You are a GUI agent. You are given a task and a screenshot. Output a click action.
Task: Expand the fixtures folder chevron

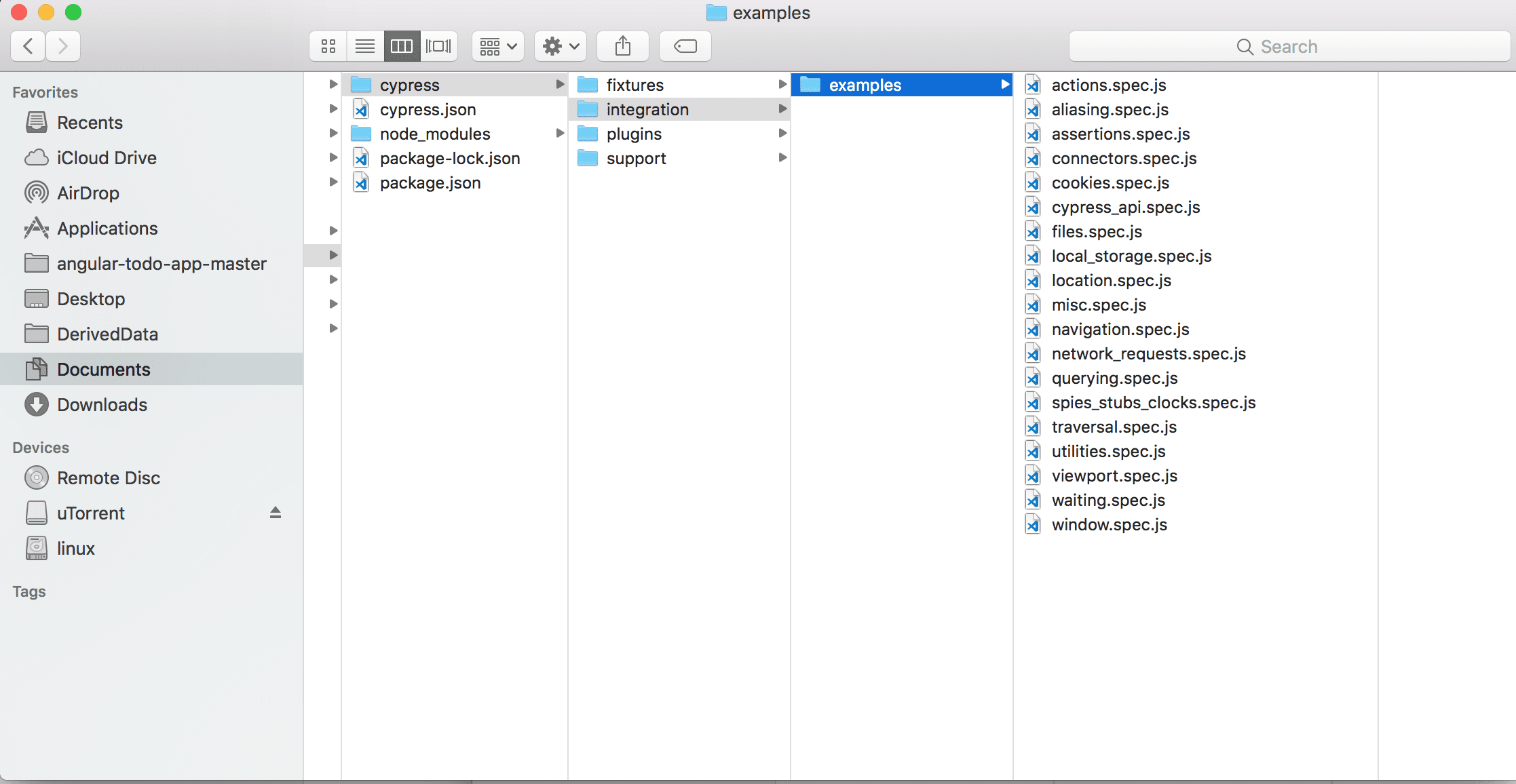tap(782, 84)
